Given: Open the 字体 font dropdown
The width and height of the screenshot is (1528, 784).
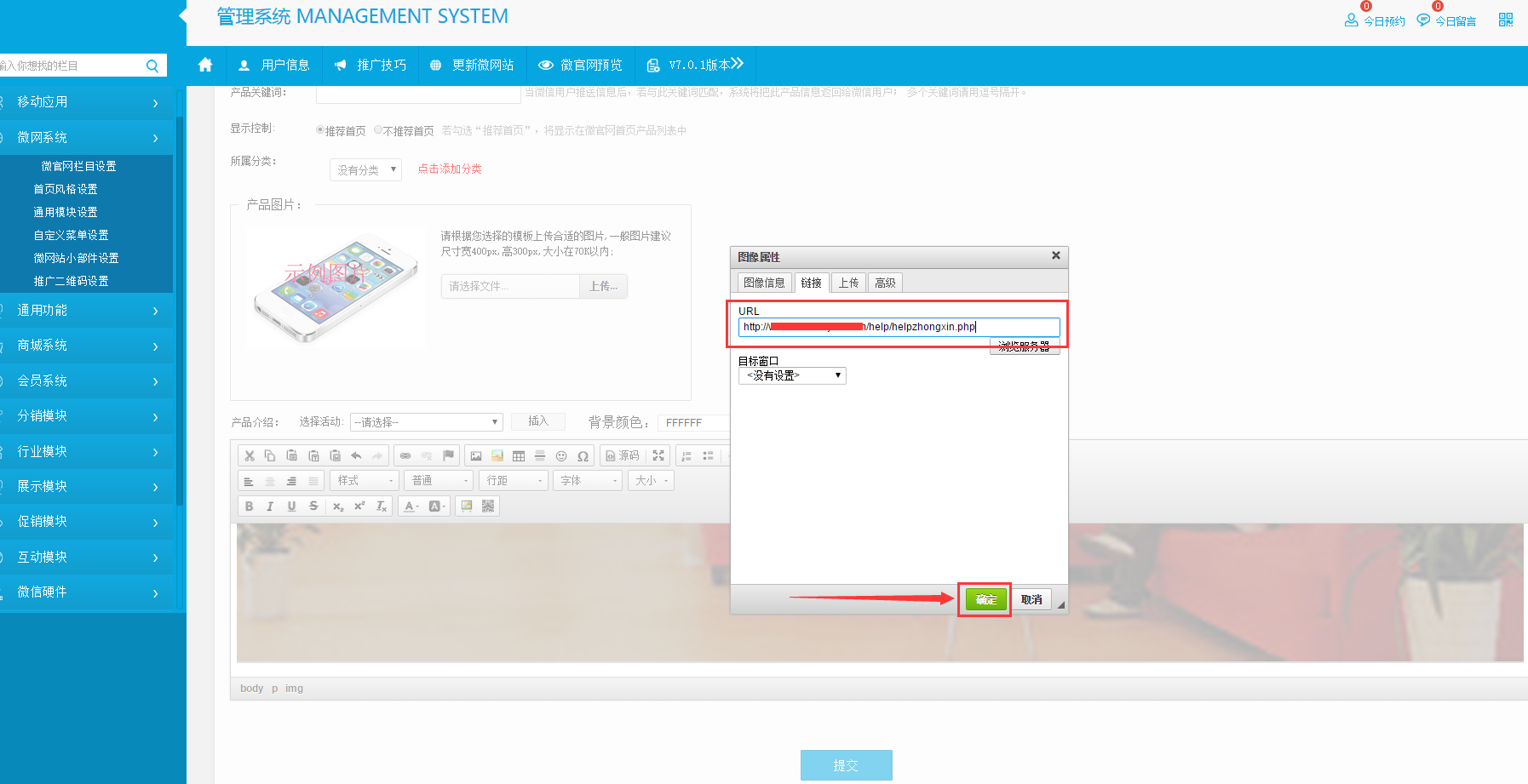Looking at the screenshot, I should pos(589,481).
